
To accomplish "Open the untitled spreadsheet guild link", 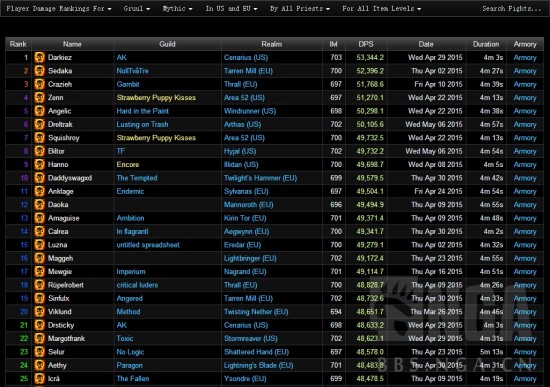I will tap(148, 245).
